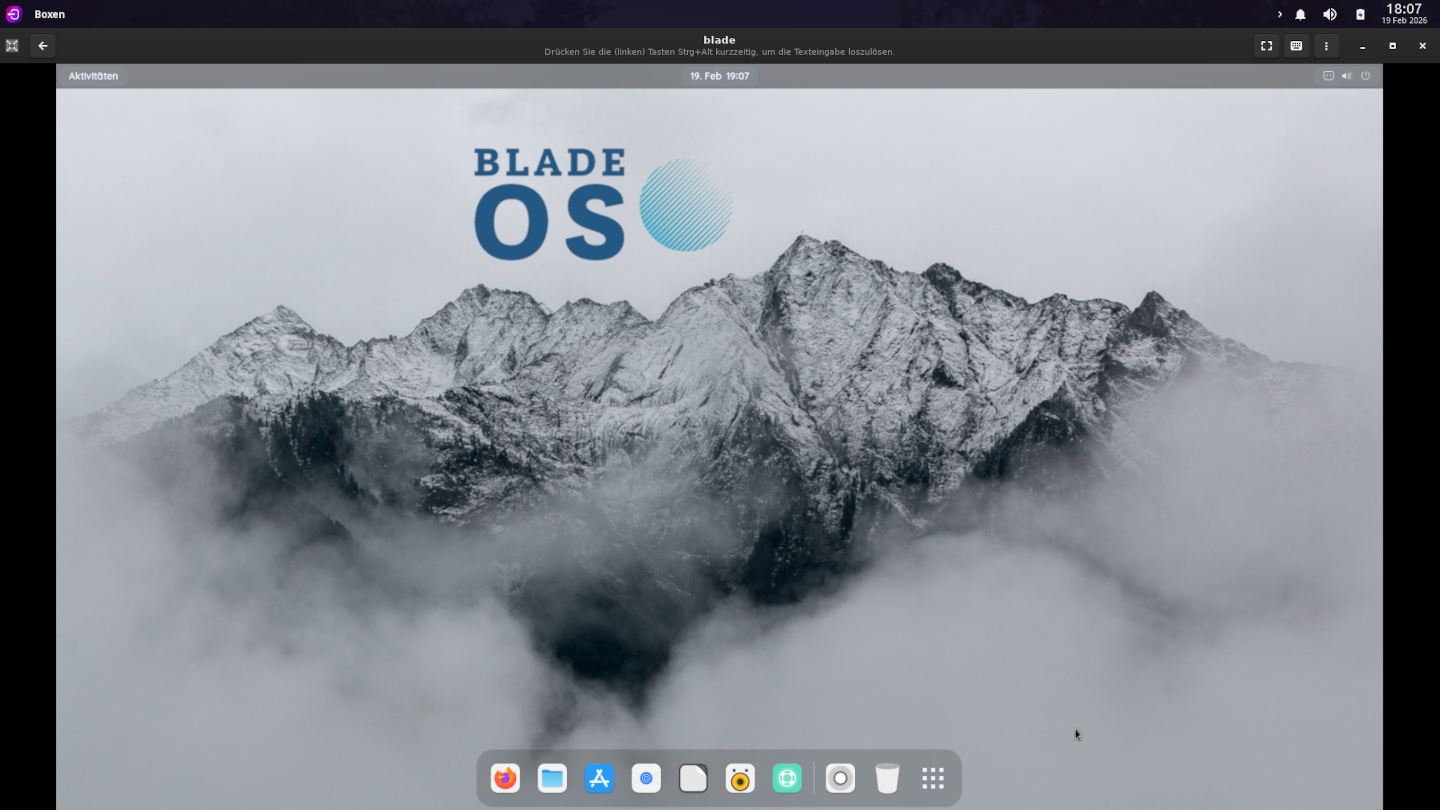Screen dimensions: 1440x810
Task: Open the trash can in dock
Action: [x=887, y=778]
